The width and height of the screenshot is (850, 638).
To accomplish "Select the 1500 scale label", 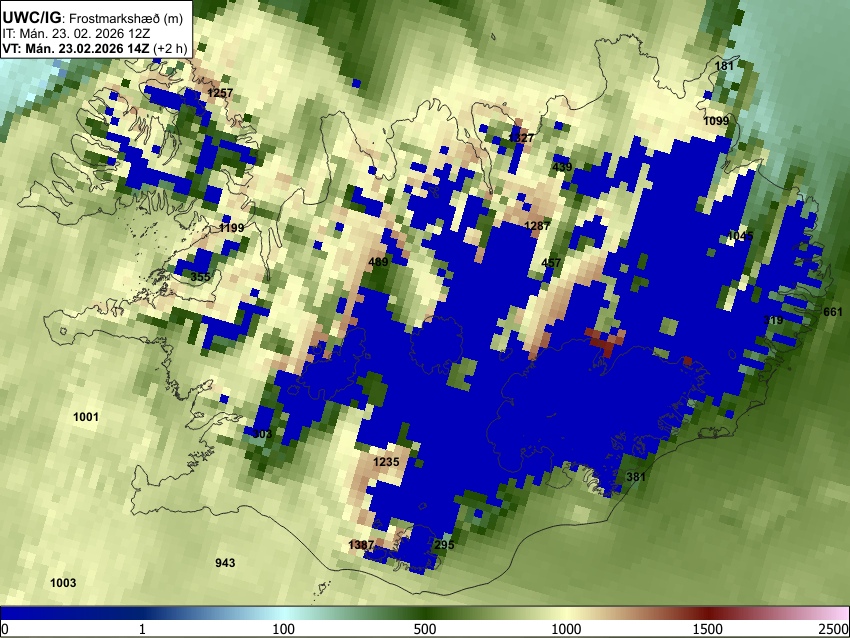I will [x=708, y=629].
